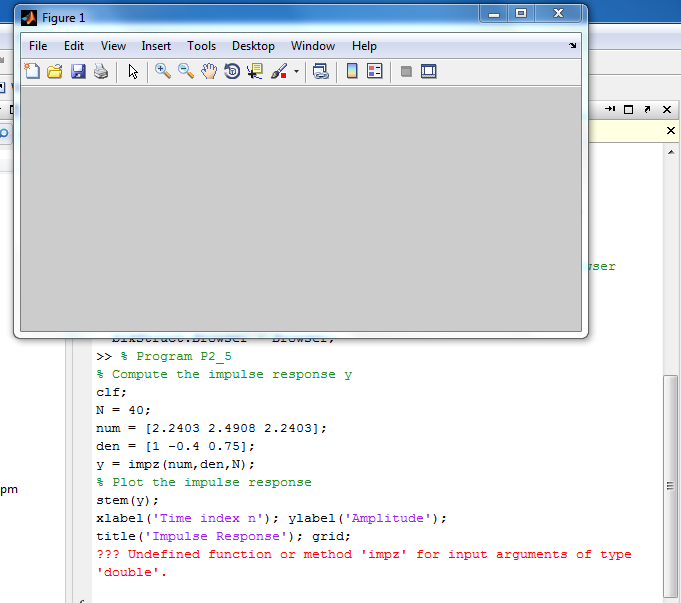Toggle Insert Legend in figure toolbar
Screen dimensions: 681x603
375,72
